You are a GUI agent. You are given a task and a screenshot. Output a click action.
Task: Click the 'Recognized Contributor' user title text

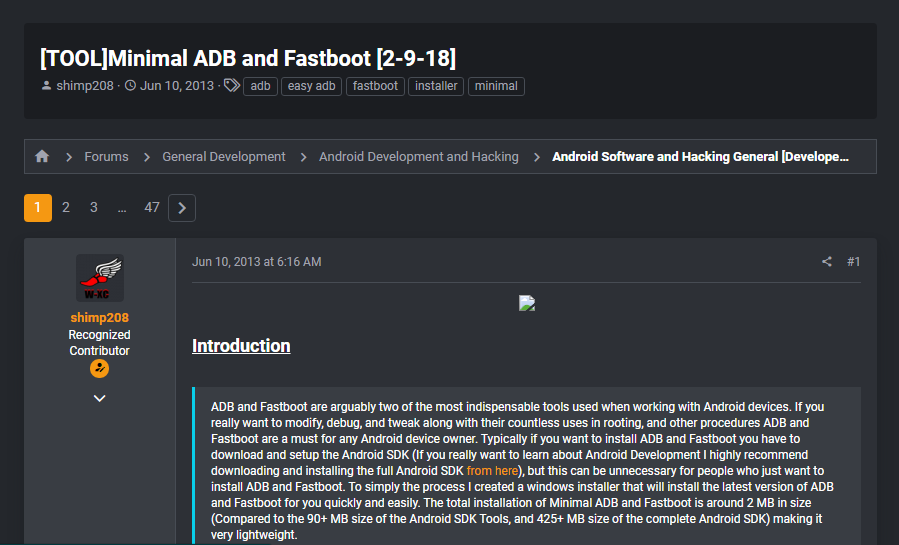pyautogui.click(x=99, y=343)
